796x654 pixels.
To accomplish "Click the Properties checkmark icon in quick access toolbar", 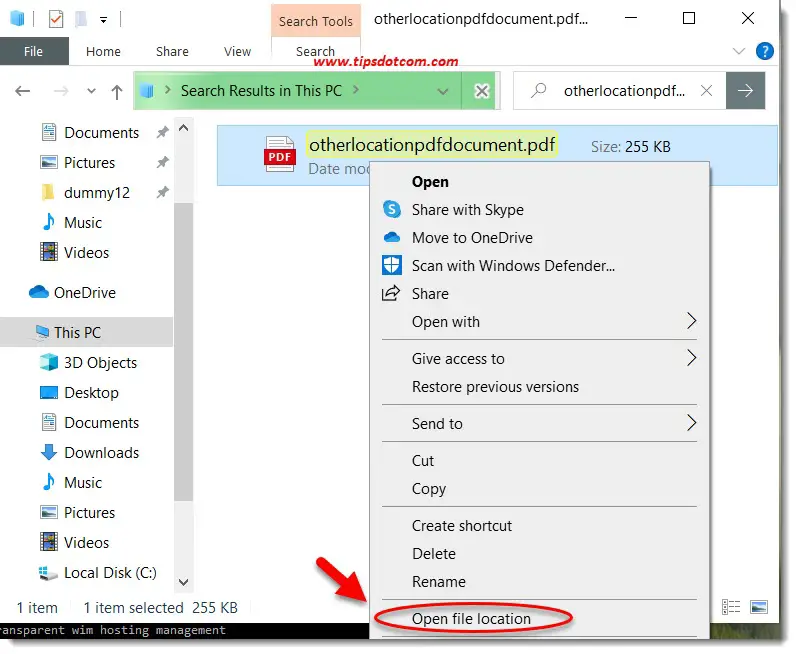I will pos(56,20).
